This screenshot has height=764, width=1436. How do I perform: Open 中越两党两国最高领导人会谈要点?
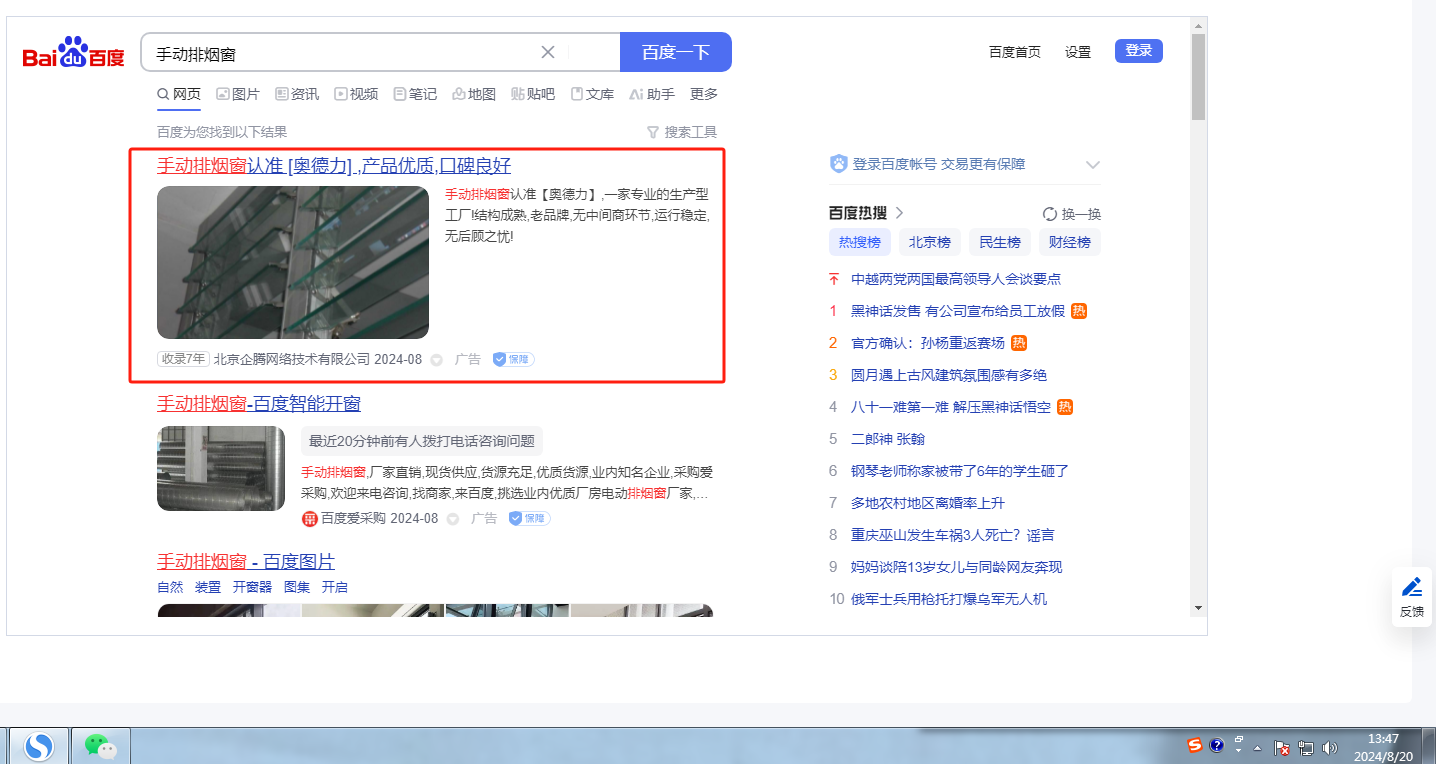tap(956, 279)
